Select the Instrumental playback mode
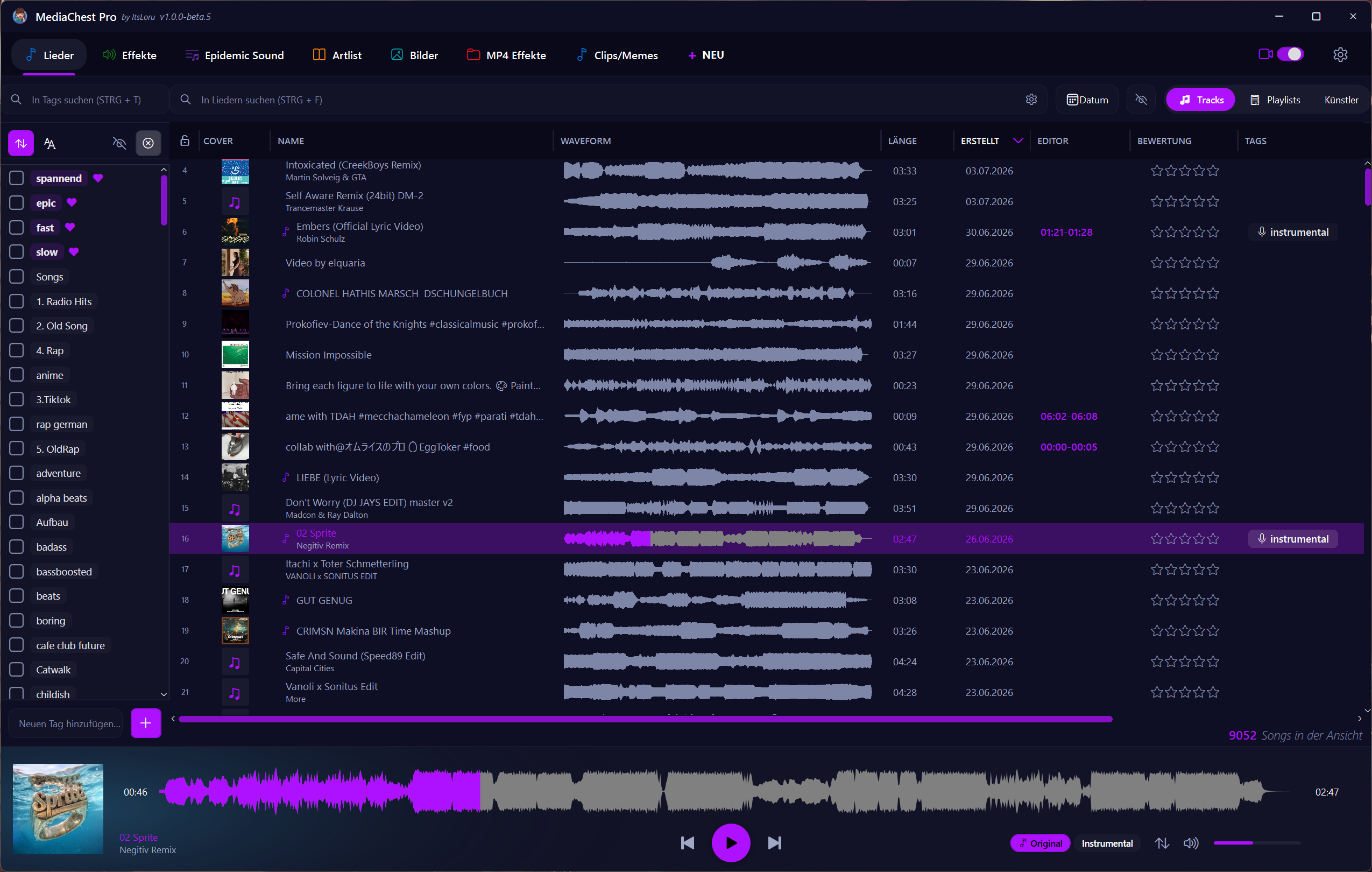Viewport: 1372px width, 872px height. 1107,843
